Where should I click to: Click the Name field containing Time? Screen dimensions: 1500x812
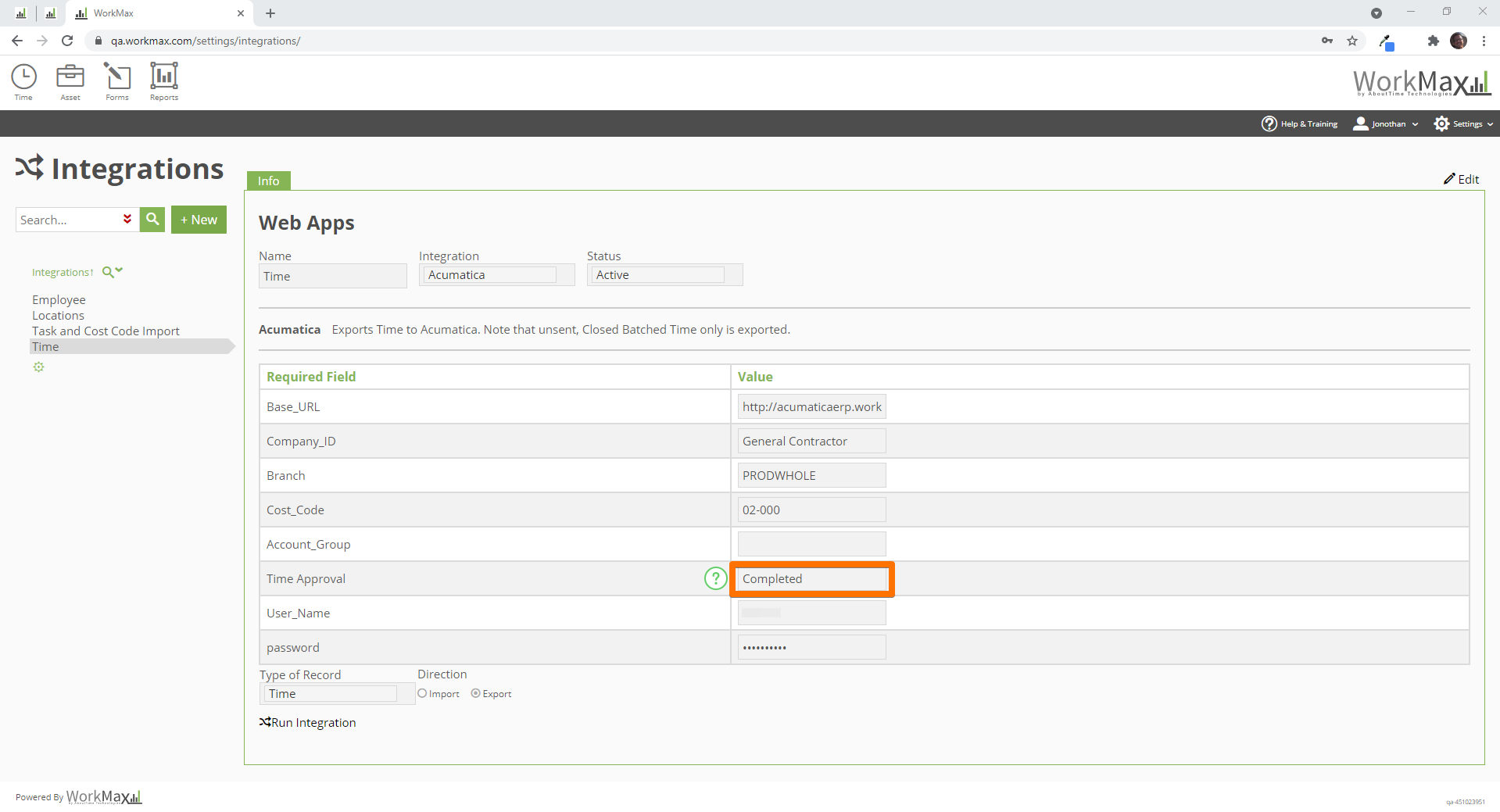tap(333, 276)
